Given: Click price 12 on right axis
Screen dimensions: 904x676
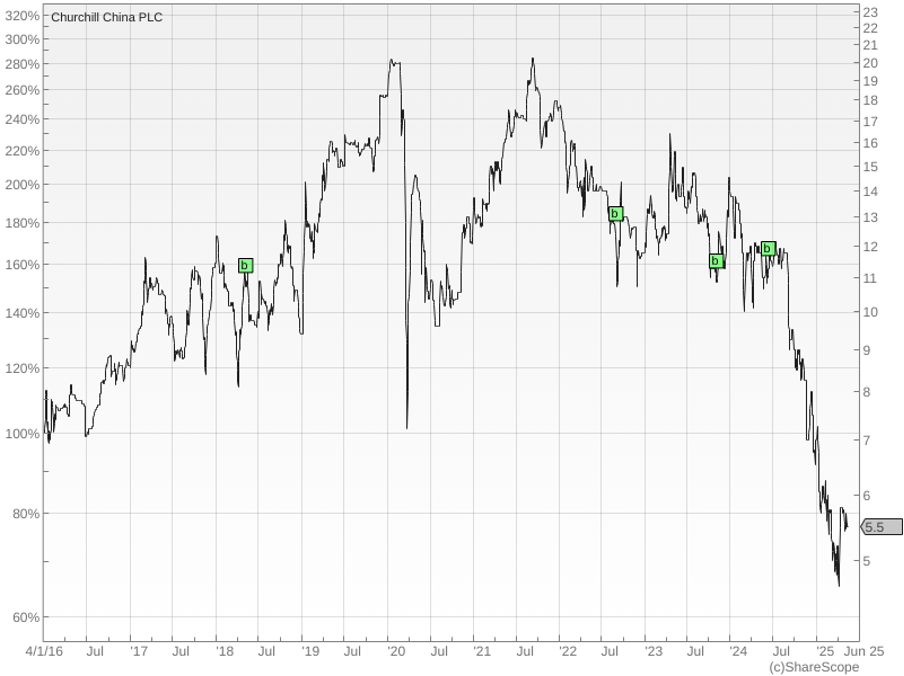Looking at the screenshot, I should (x=871, y=247).
